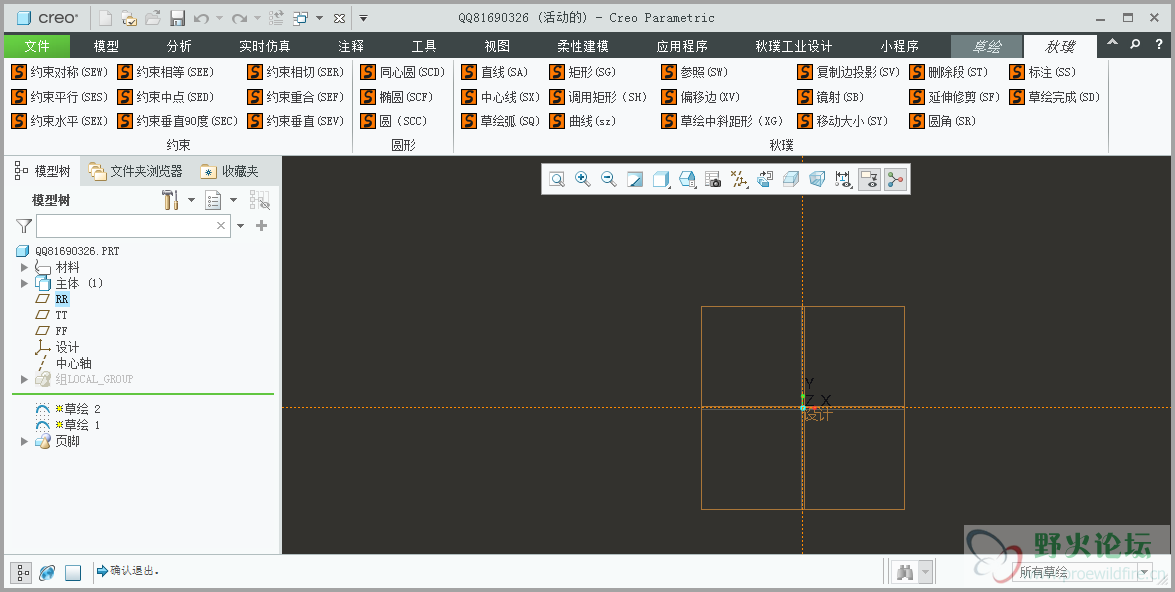1175x592 pixels.
Task: Open the datum display filters icon
Action: pyautogui.click(x=740, y=179)
